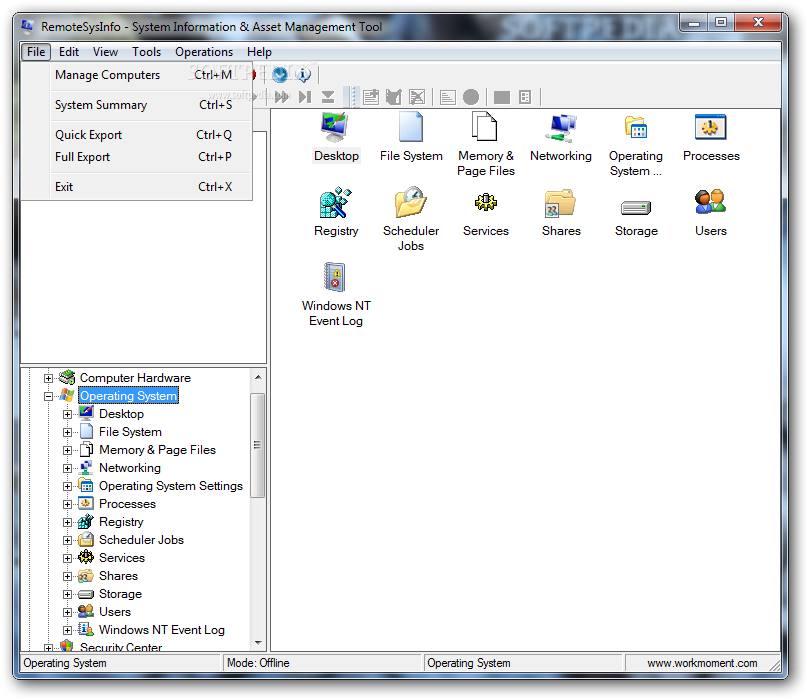Expand the Desktop tree node

pyautogui.click(x=67, y=414)
